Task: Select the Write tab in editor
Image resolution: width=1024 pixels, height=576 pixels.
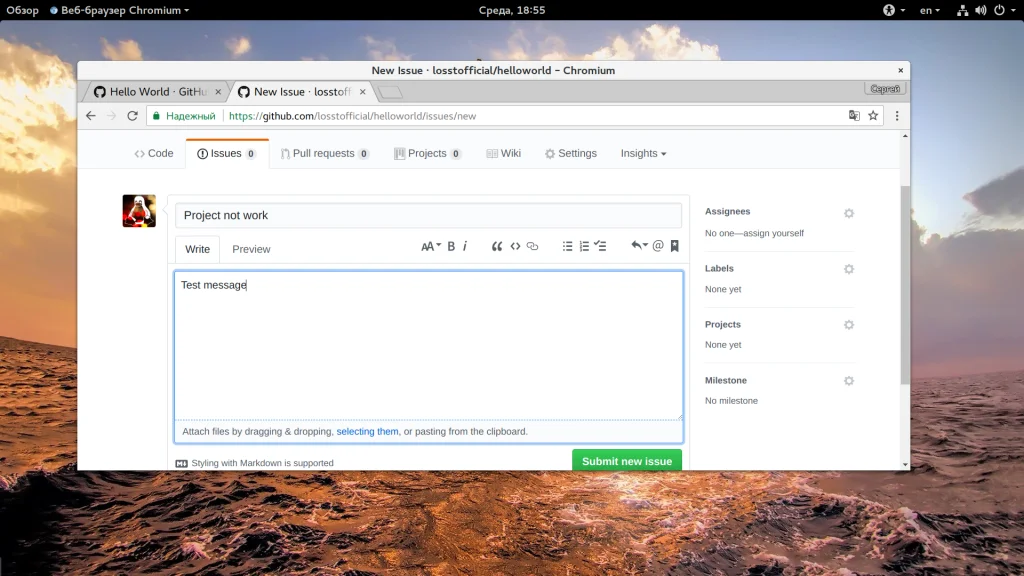Action: coord(197,249)
